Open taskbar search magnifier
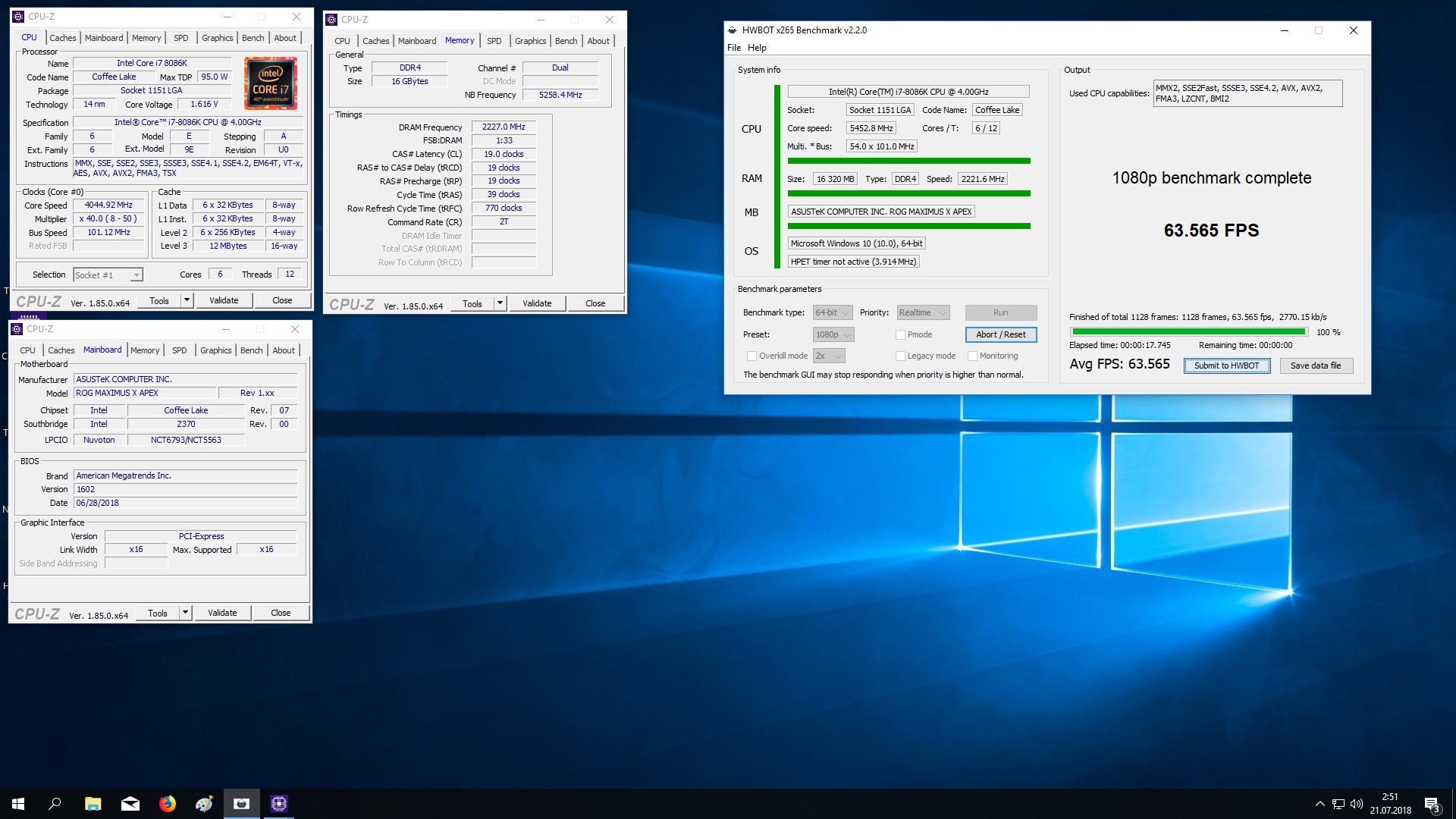Screen dimensions: 1456x819 (55, 804)
